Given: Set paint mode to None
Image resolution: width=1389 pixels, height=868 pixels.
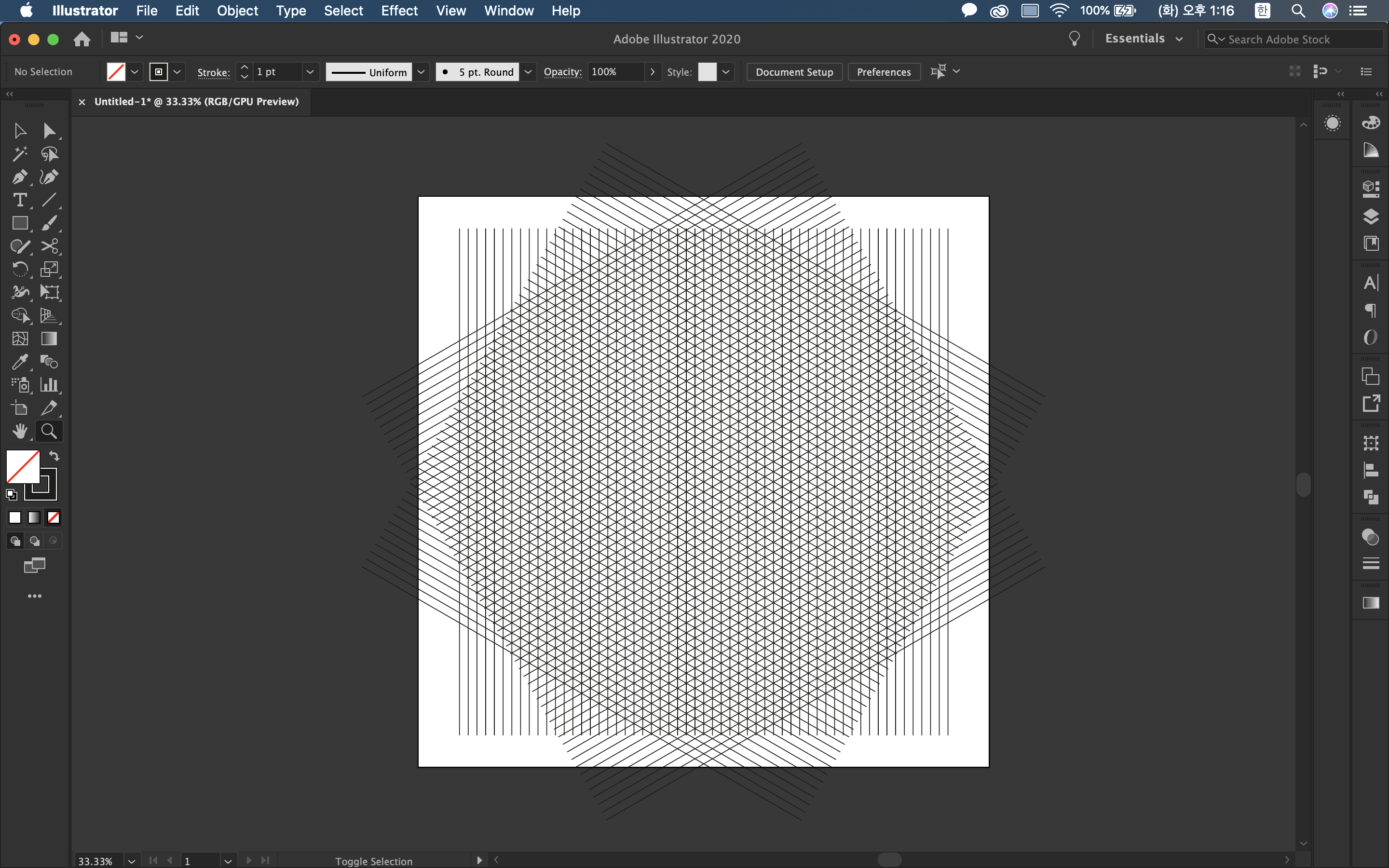Looking at the screenshot, I should coord(54,518).
